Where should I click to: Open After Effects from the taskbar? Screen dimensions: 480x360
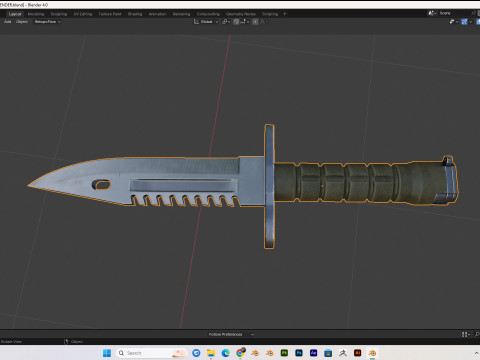[313, 353]
